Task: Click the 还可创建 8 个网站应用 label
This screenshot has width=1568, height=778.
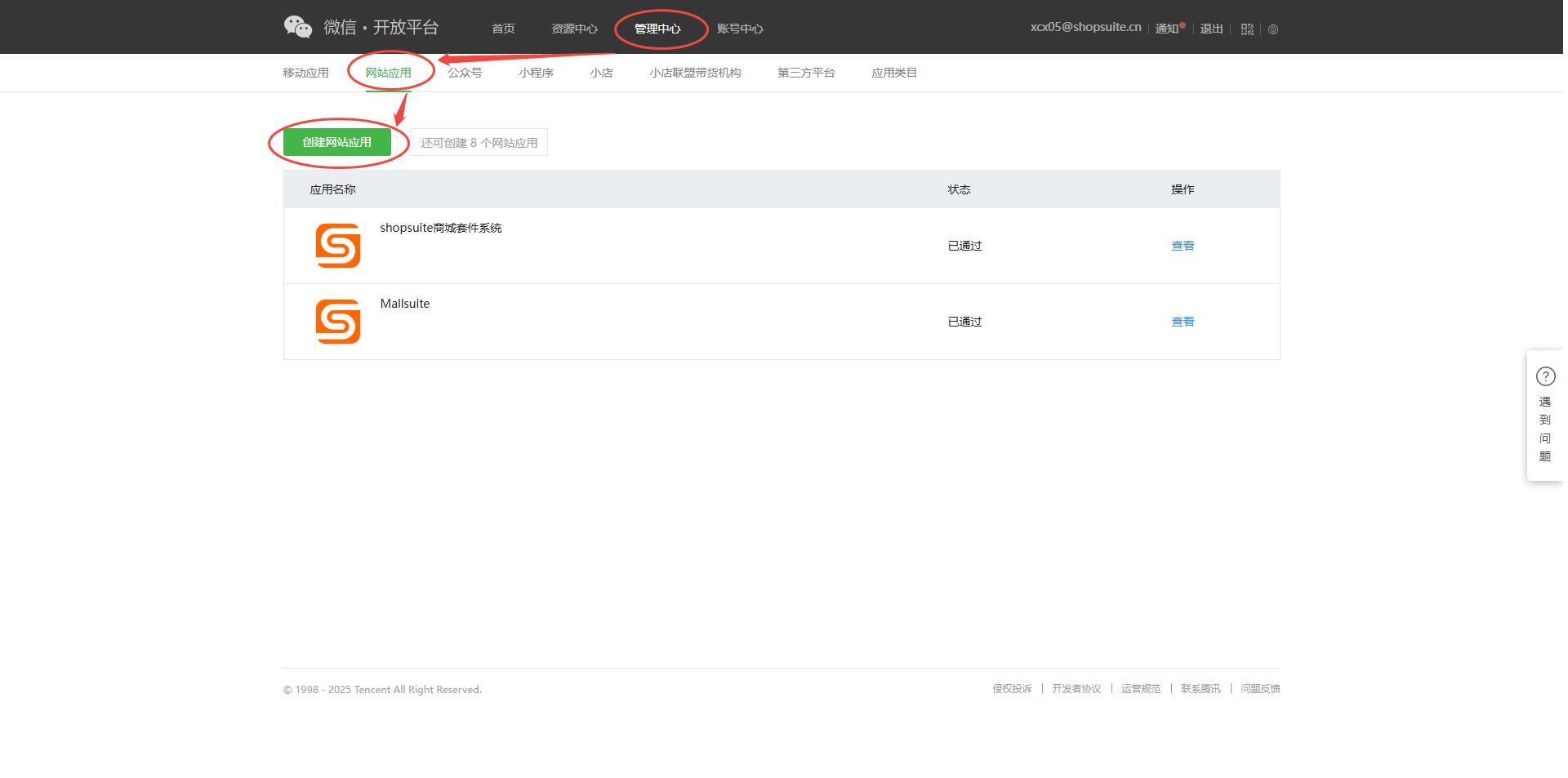Action: tap(479, 143)
